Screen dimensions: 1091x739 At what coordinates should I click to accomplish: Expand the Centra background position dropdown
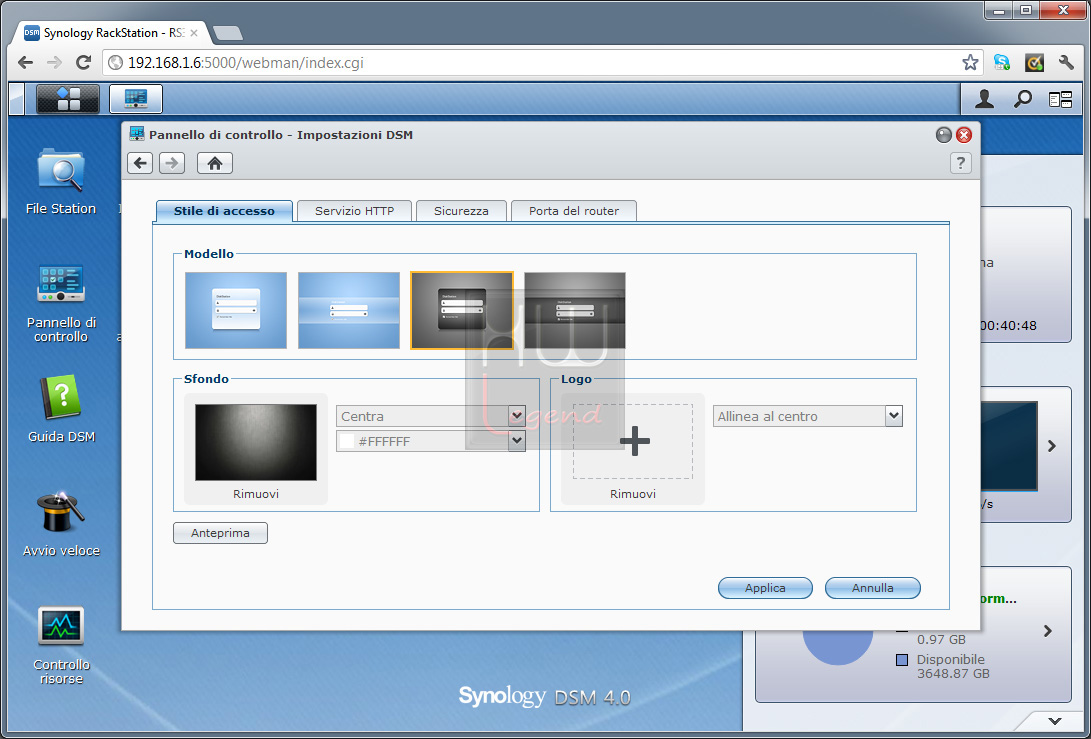tap(516, 416)
